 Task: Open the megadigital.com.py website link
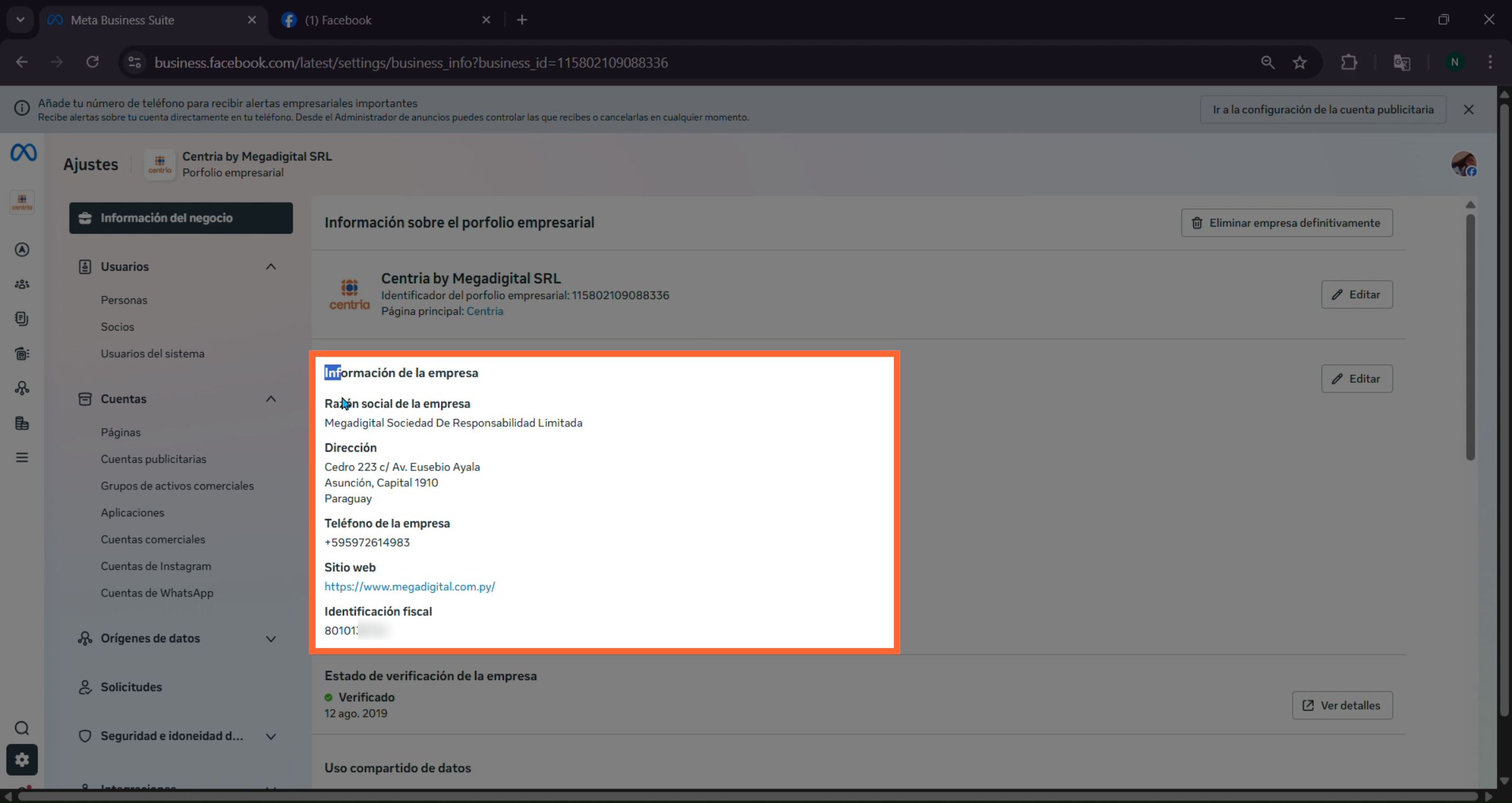click(x=409, y=586)
